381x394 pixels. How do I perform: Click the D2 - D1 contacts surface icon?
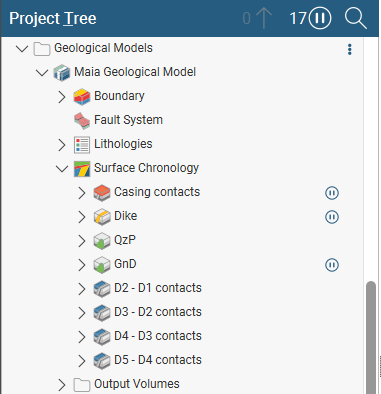(102, 288)
